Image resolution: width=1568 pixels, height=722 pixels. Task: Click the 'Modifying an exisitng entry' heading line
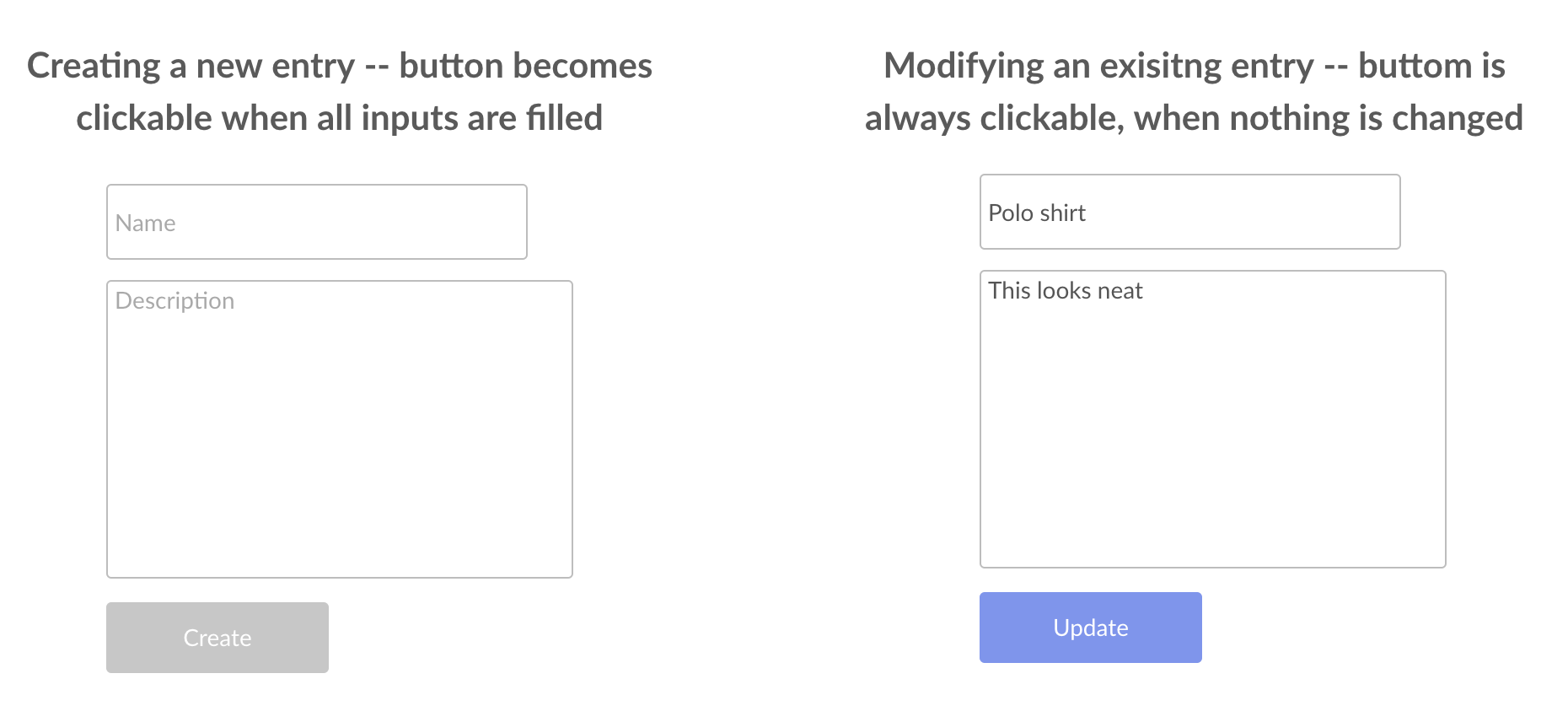(x=1194, y=66)
